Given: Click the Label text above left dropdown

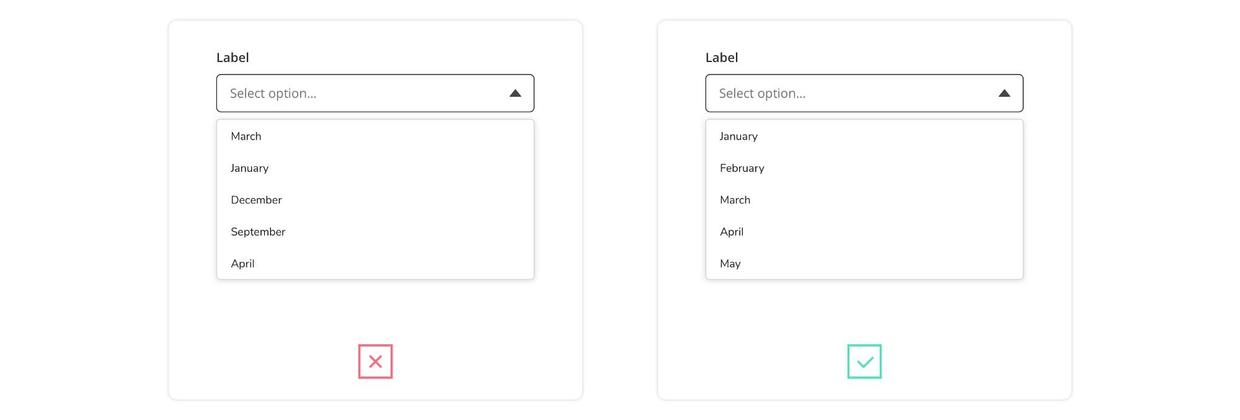Looking at the screenshot, I should 233,58.
